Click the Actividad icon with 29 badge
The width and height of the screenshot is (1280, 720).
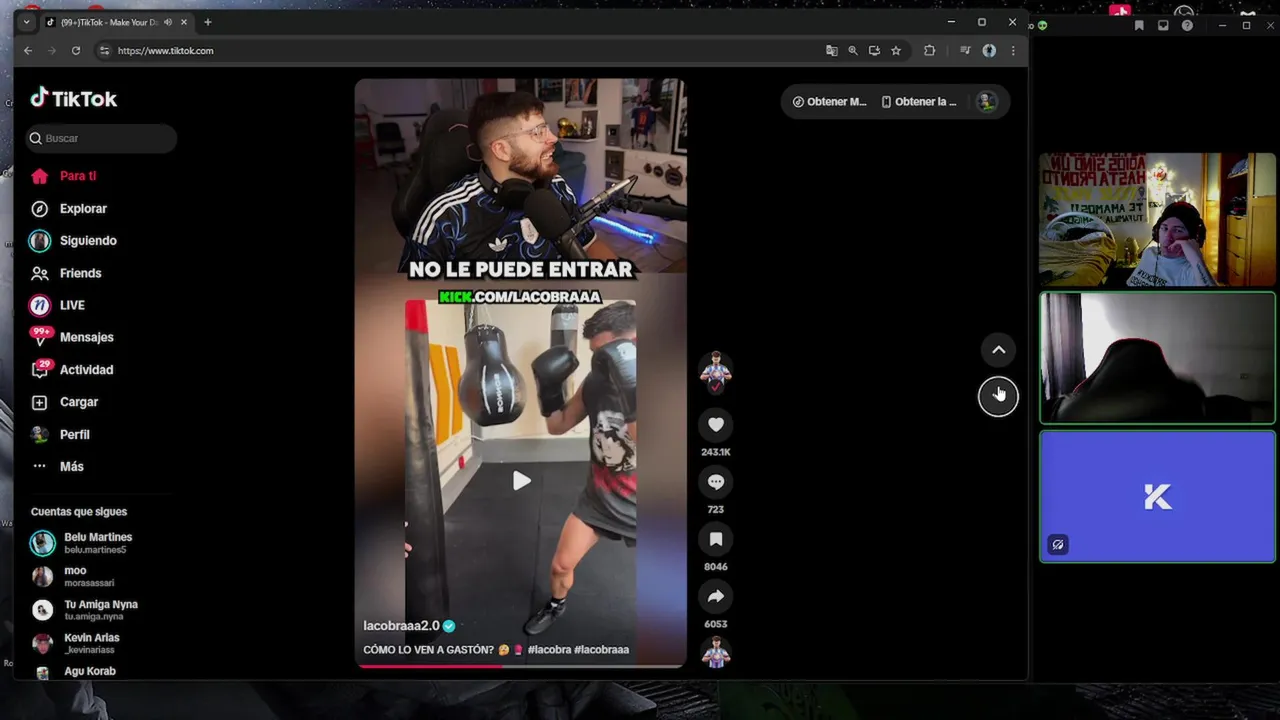click(x=40, y=370)
